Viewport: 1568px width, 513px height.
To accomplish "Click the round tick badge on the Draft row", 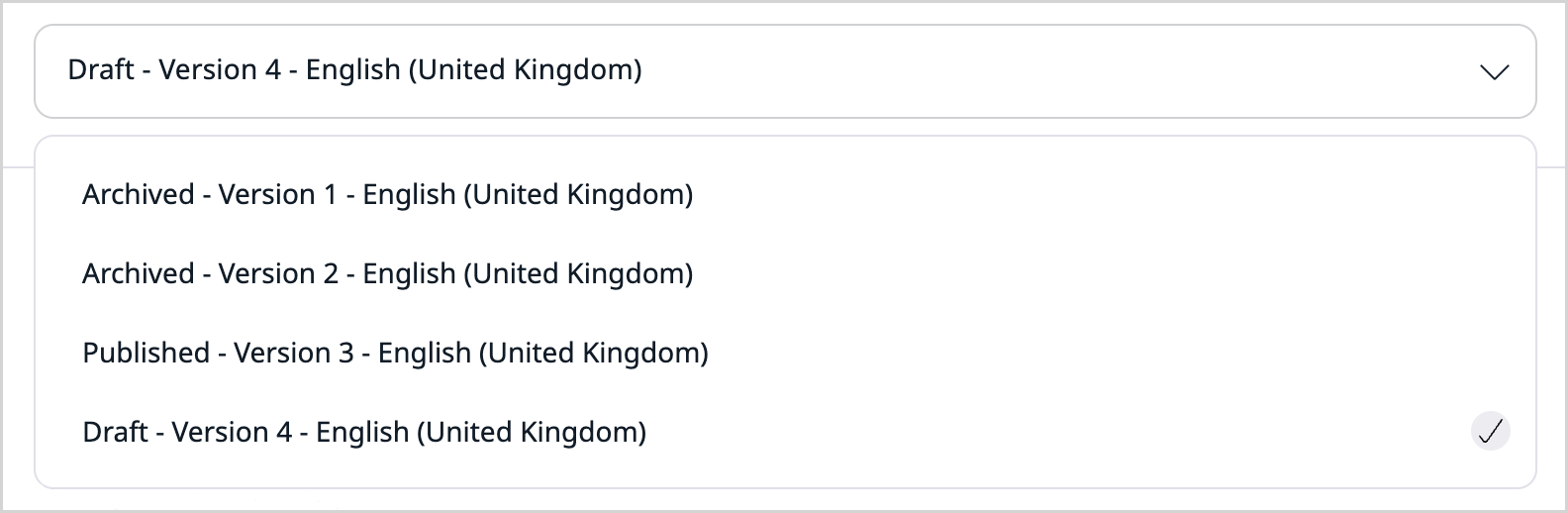I will [x=1490, y=431].
